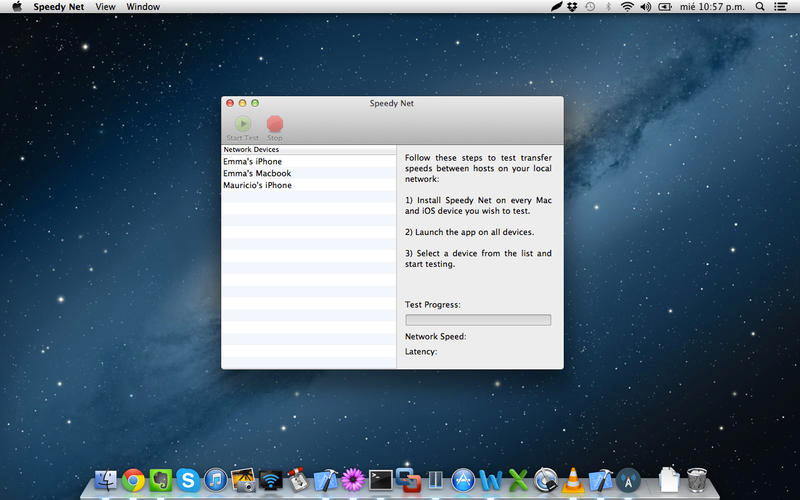
Task: Launch Microsoft Excel from the Dock
Action: point(518,481)
